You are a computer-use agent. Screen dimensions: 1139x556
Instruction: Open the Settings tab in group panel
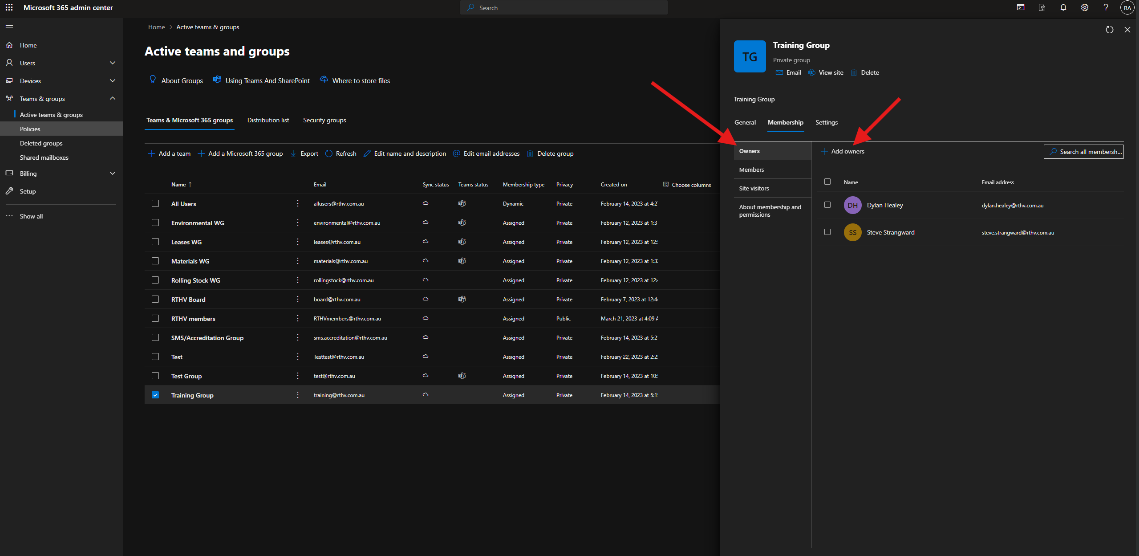[x=827, y=123]
